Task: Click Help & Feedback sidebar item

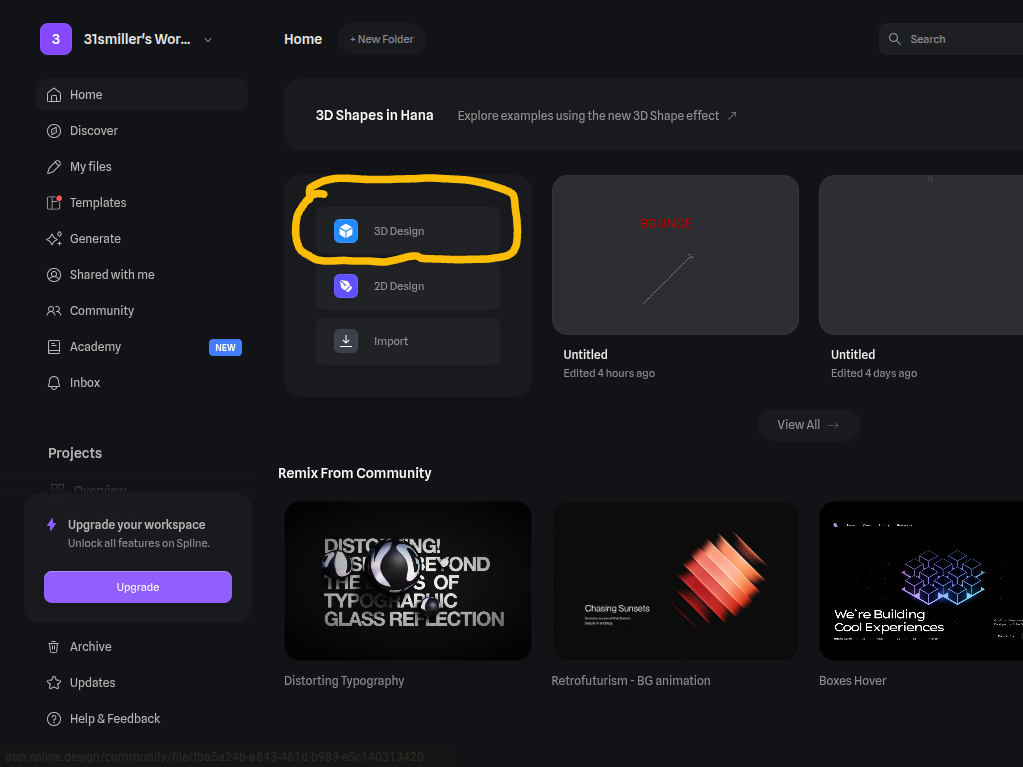Action: tap(142, 719)
